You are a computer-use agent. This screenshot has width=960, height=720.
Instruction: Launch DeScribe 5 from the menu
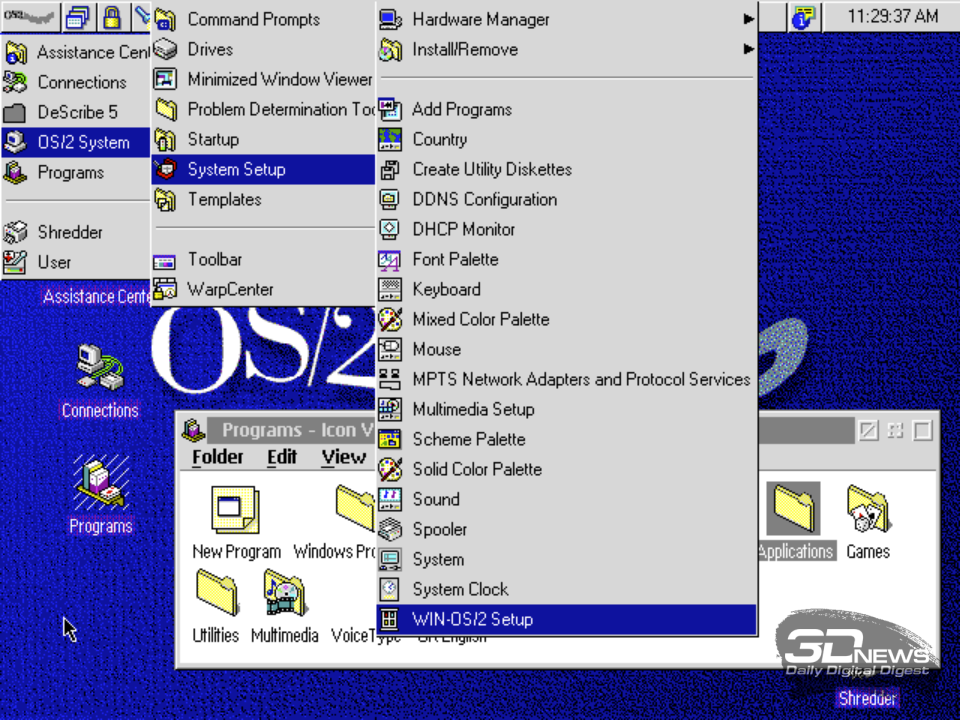76,112
